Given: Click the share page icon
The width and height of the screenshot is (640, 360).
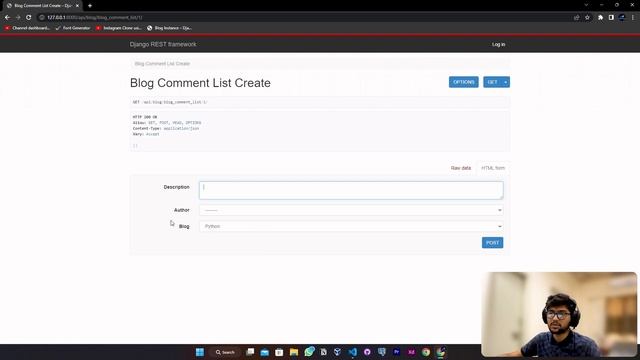Looking at the screenshot, I should coord(576,18).
